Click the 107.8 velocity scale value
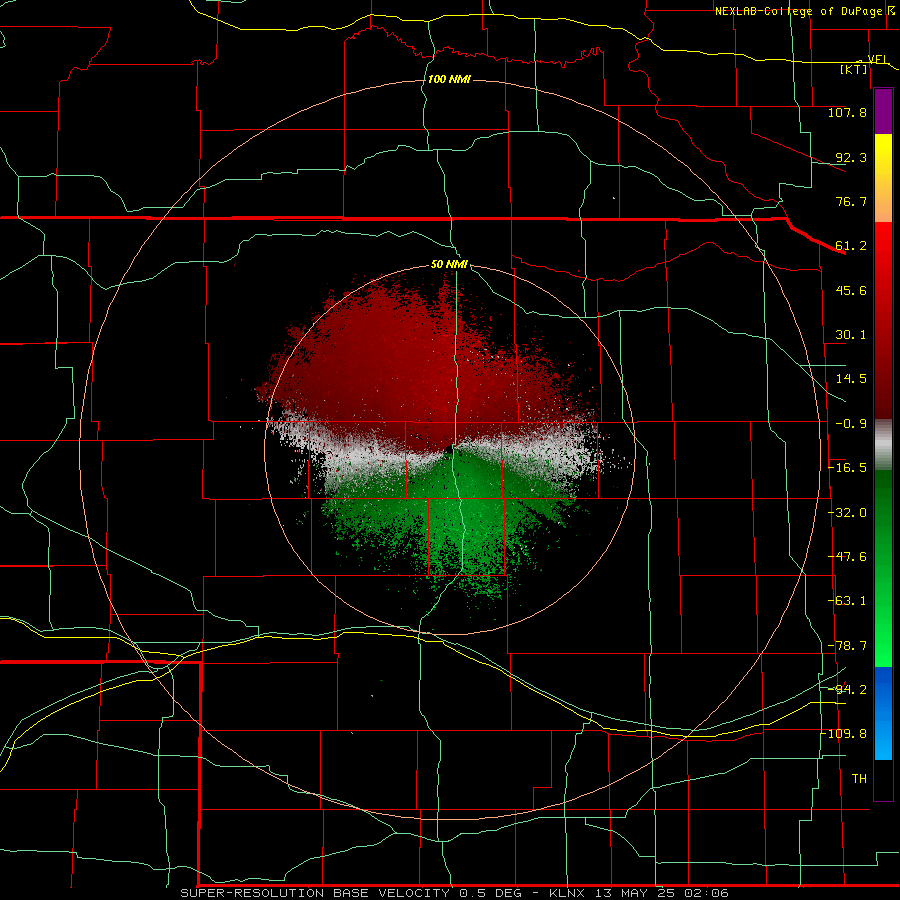The height and width of the screenshot is (900, 900). coord(847,112)
